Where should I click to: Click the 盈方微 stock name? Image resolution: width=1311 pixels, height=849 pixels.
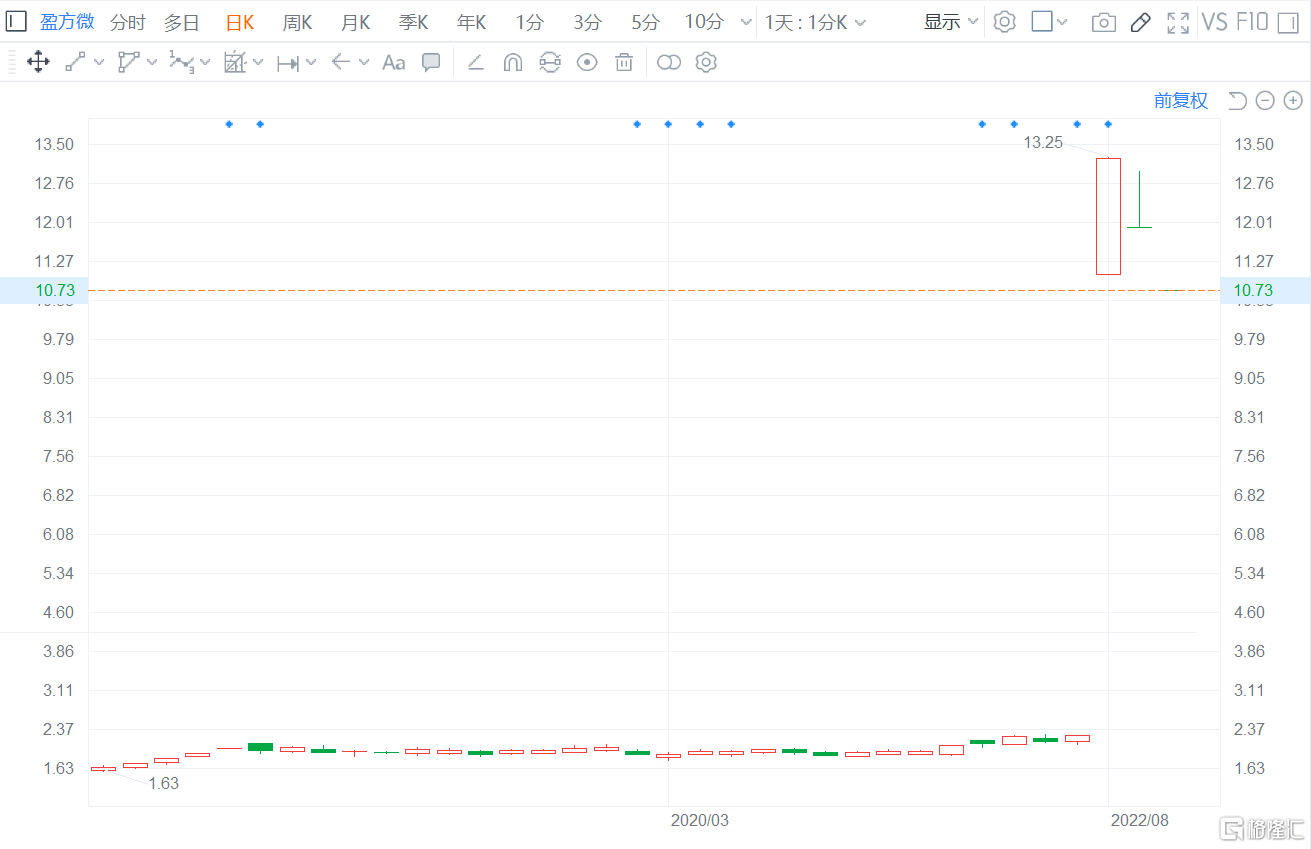(67, 22)
